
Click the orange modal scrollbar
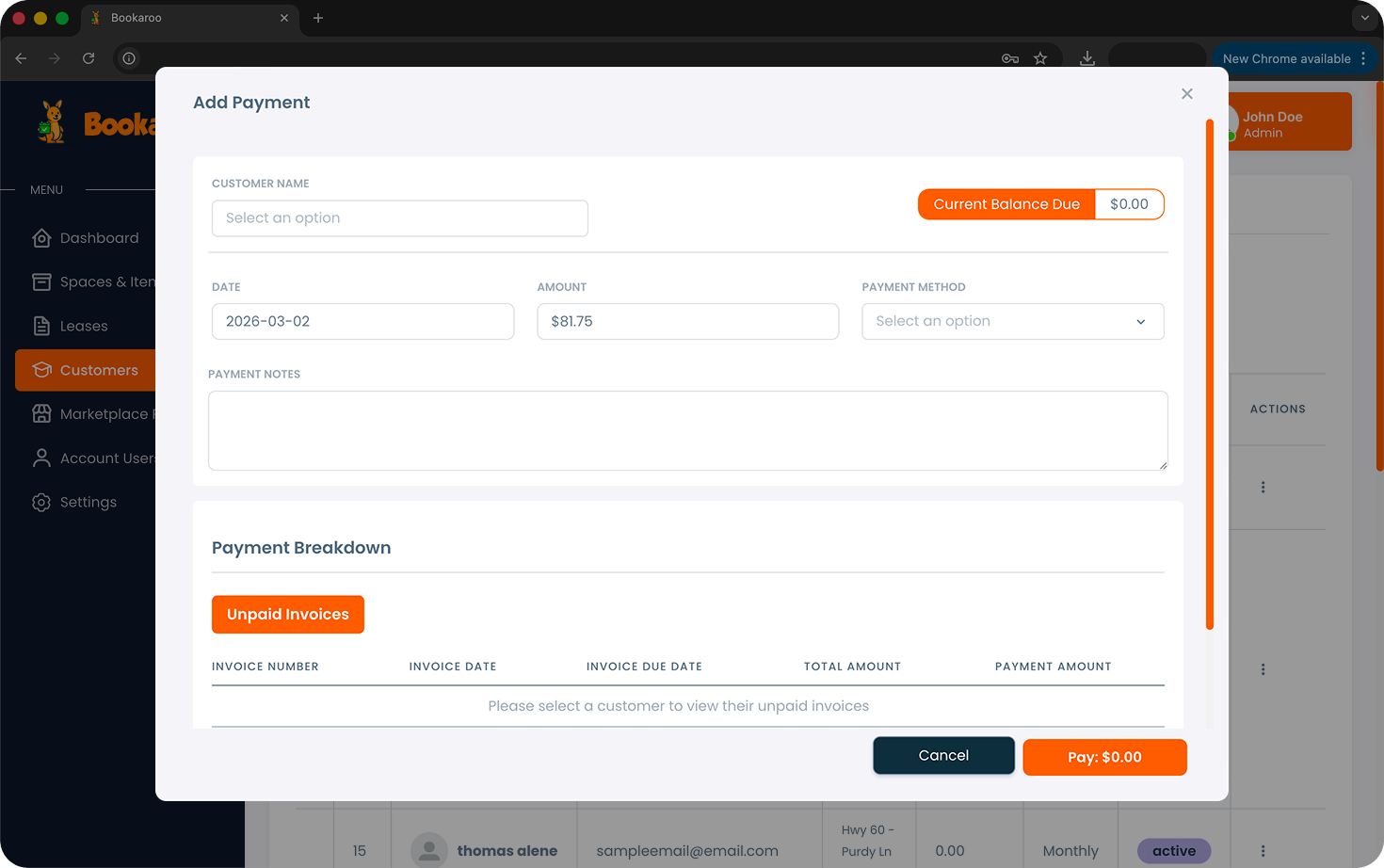1210,377
